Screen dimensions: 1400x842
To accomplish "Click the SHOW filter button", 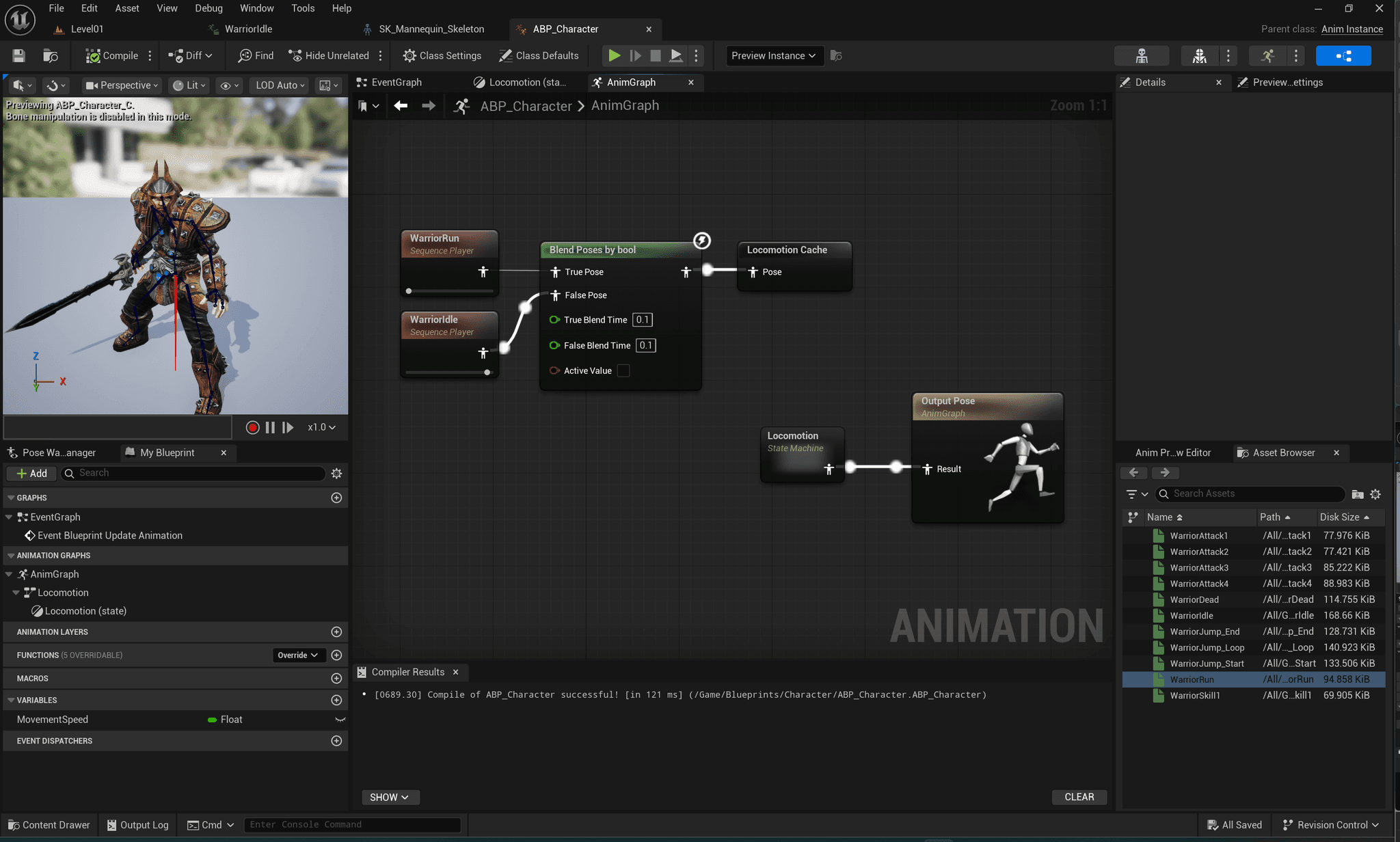I will (x=390, y=797).
